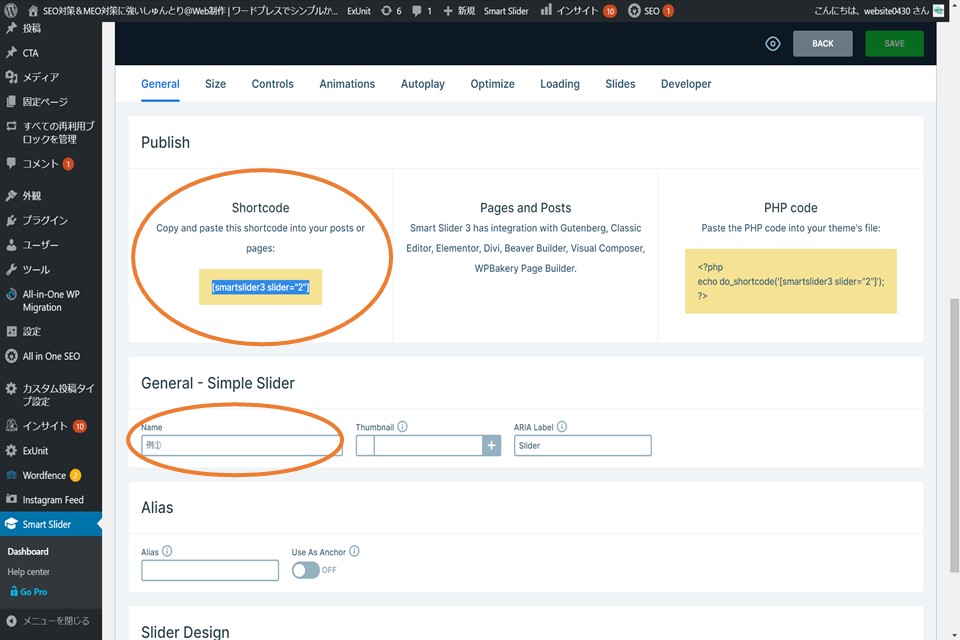Click the preview eye icon beside BACK

click(773, 43)
